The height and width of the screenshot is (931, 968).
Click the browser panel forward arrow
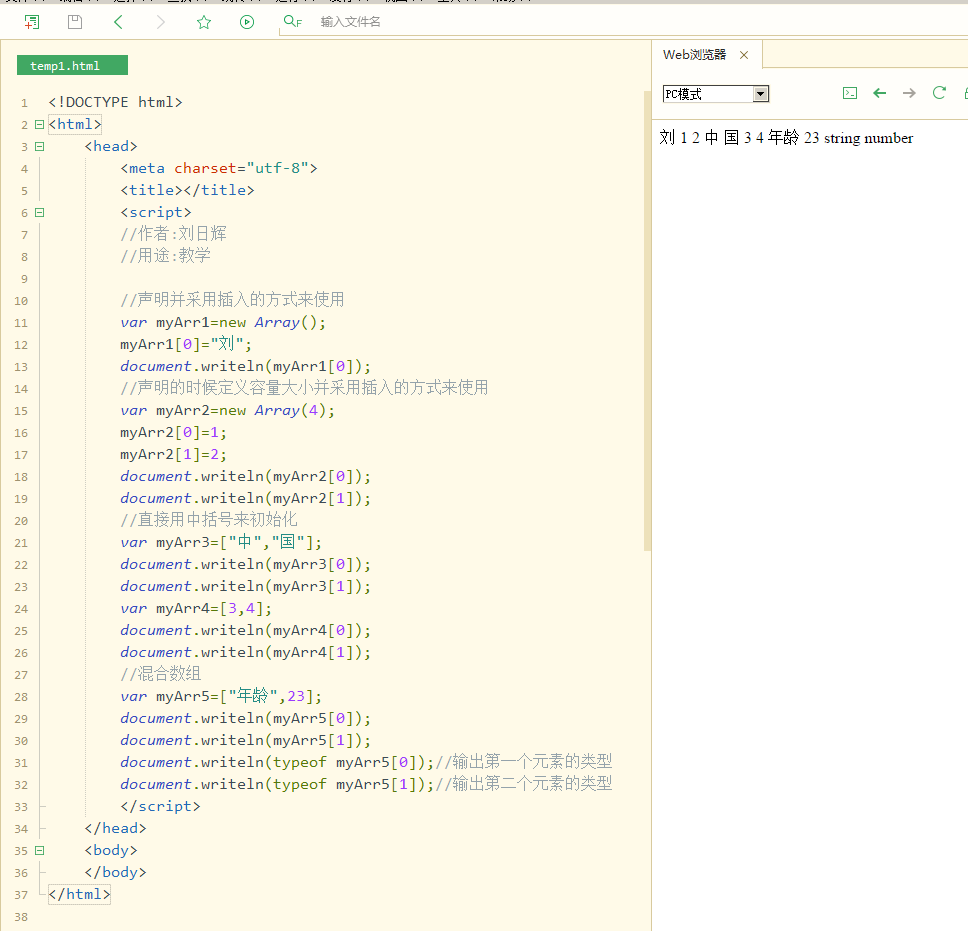(909, 93)
